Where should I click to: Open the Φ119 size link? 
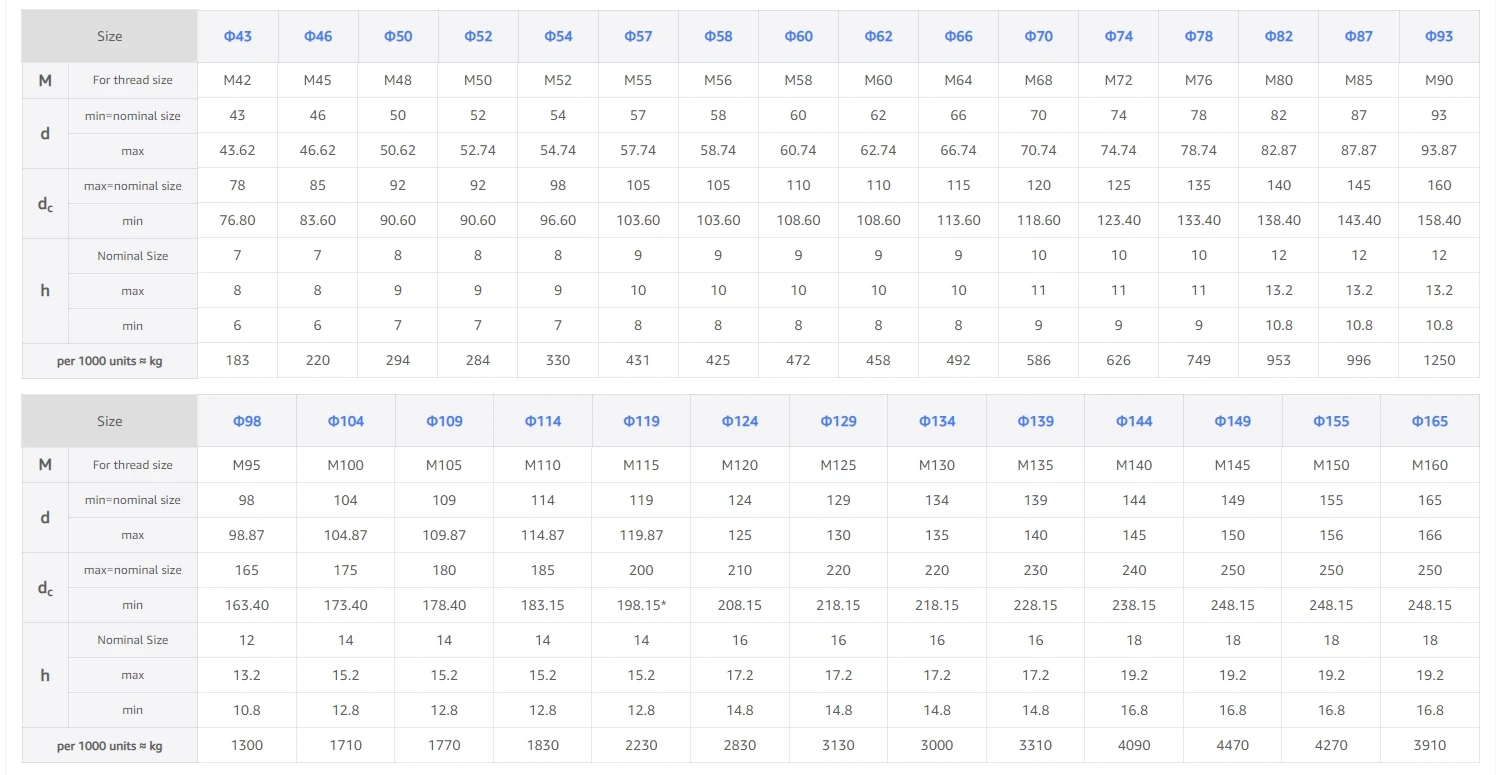pyautogui.click(x=641, y=421)
